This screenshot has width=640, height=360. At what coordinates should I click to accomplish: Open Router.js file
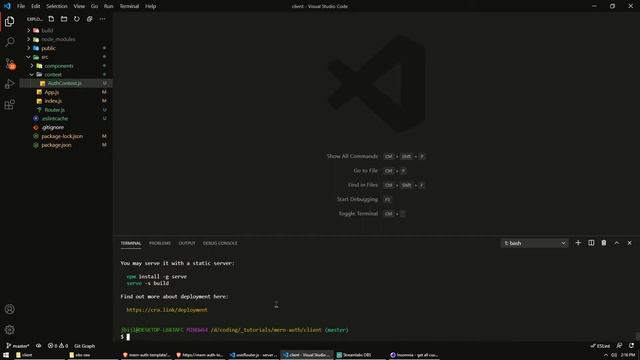tap(54, 110)
